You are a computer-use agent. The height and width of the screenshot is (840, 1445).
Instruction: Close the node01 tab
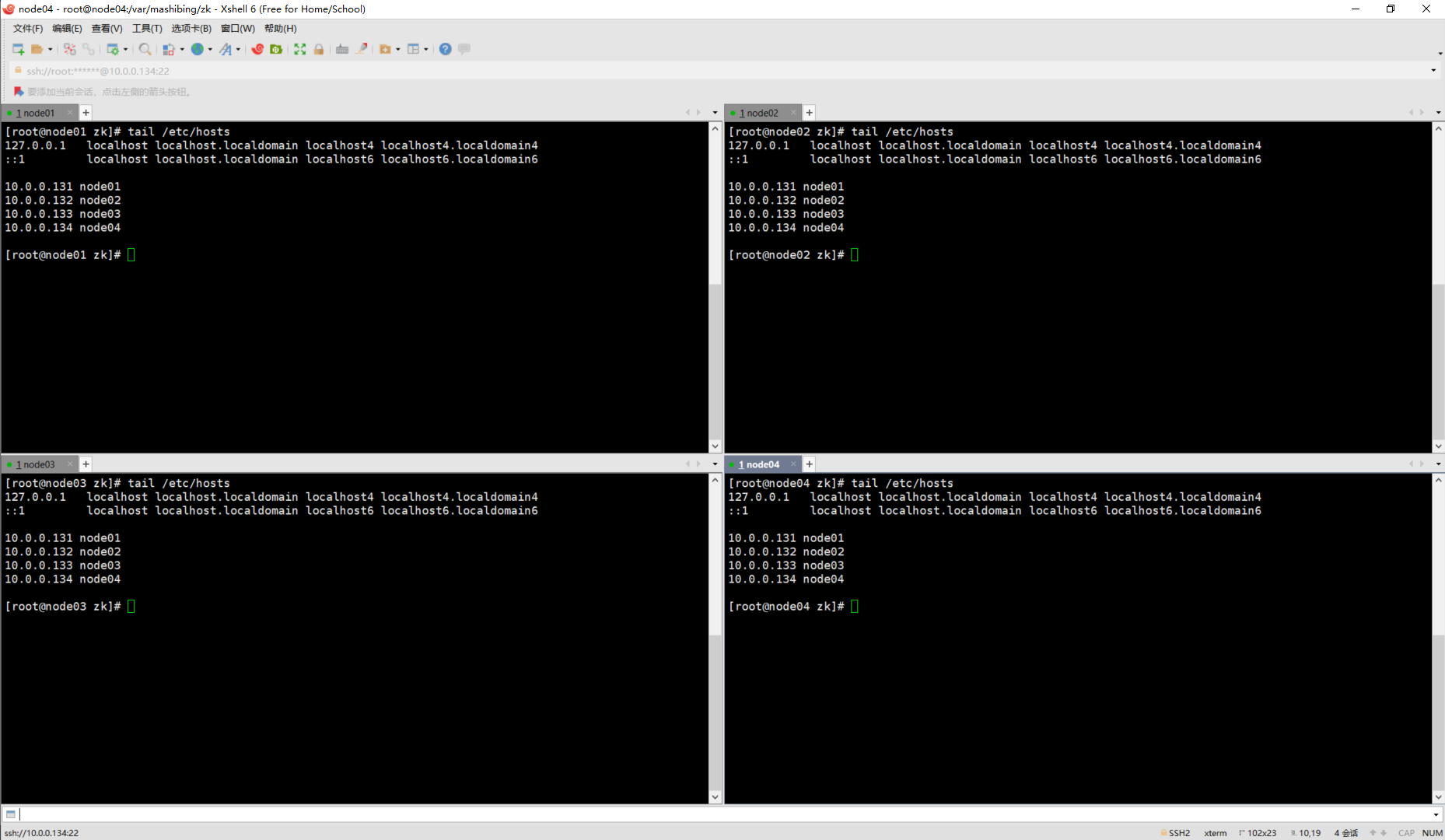[70, 113]
